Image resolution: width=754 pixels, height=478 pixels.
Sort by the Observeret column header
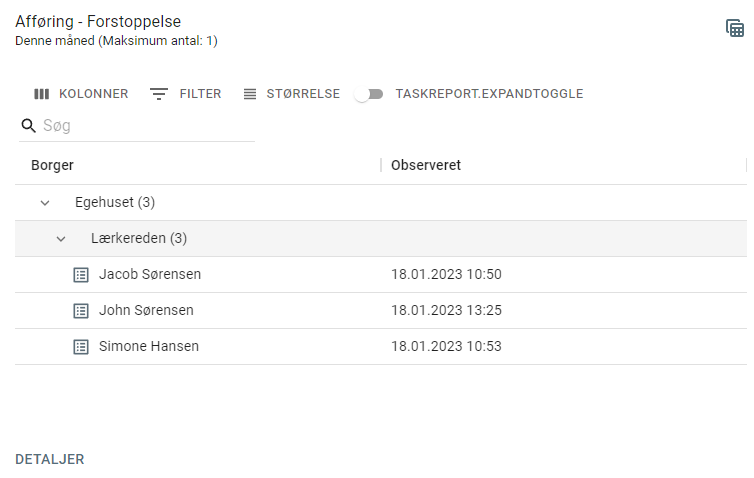tap(426, 165)
